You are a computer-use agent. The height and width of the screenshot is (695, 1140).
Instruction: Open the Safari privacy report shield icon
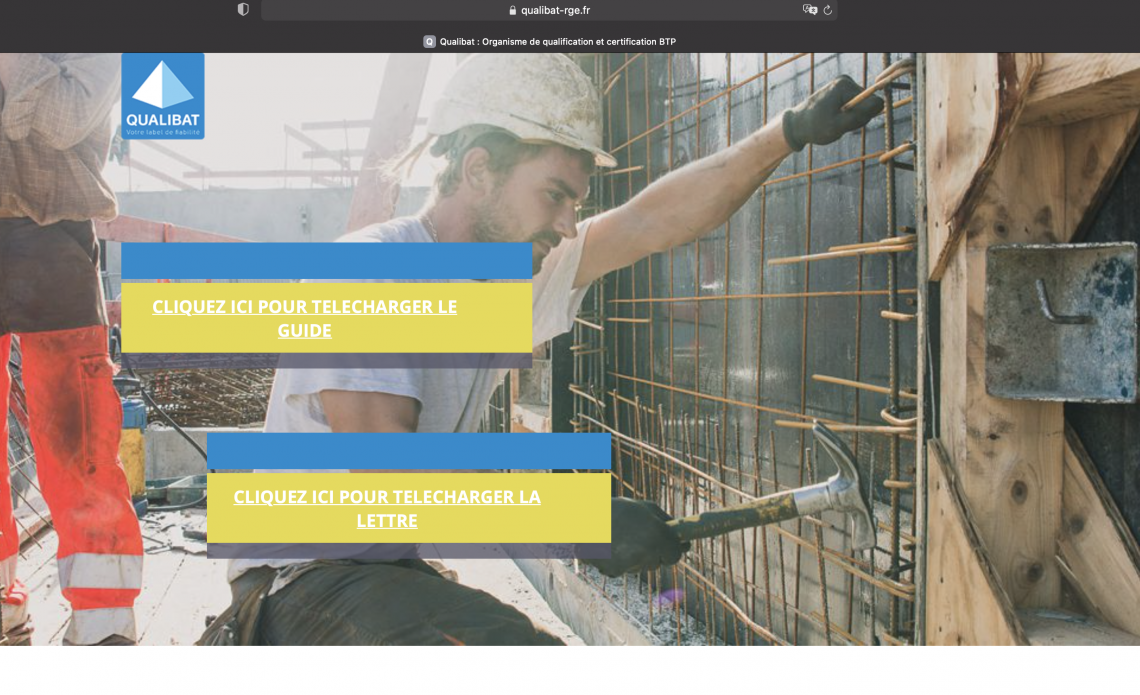click(243, 10)
